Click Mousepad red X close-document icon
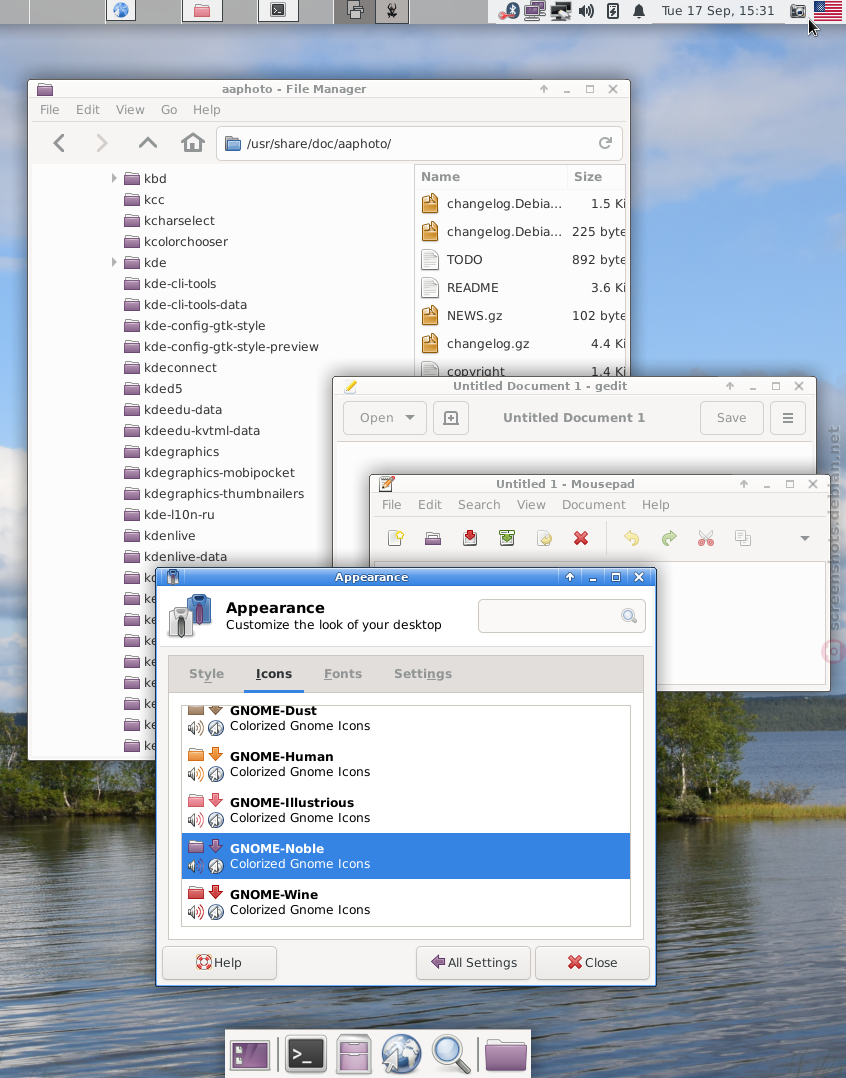846x1078 pixels. coord(581,538)
